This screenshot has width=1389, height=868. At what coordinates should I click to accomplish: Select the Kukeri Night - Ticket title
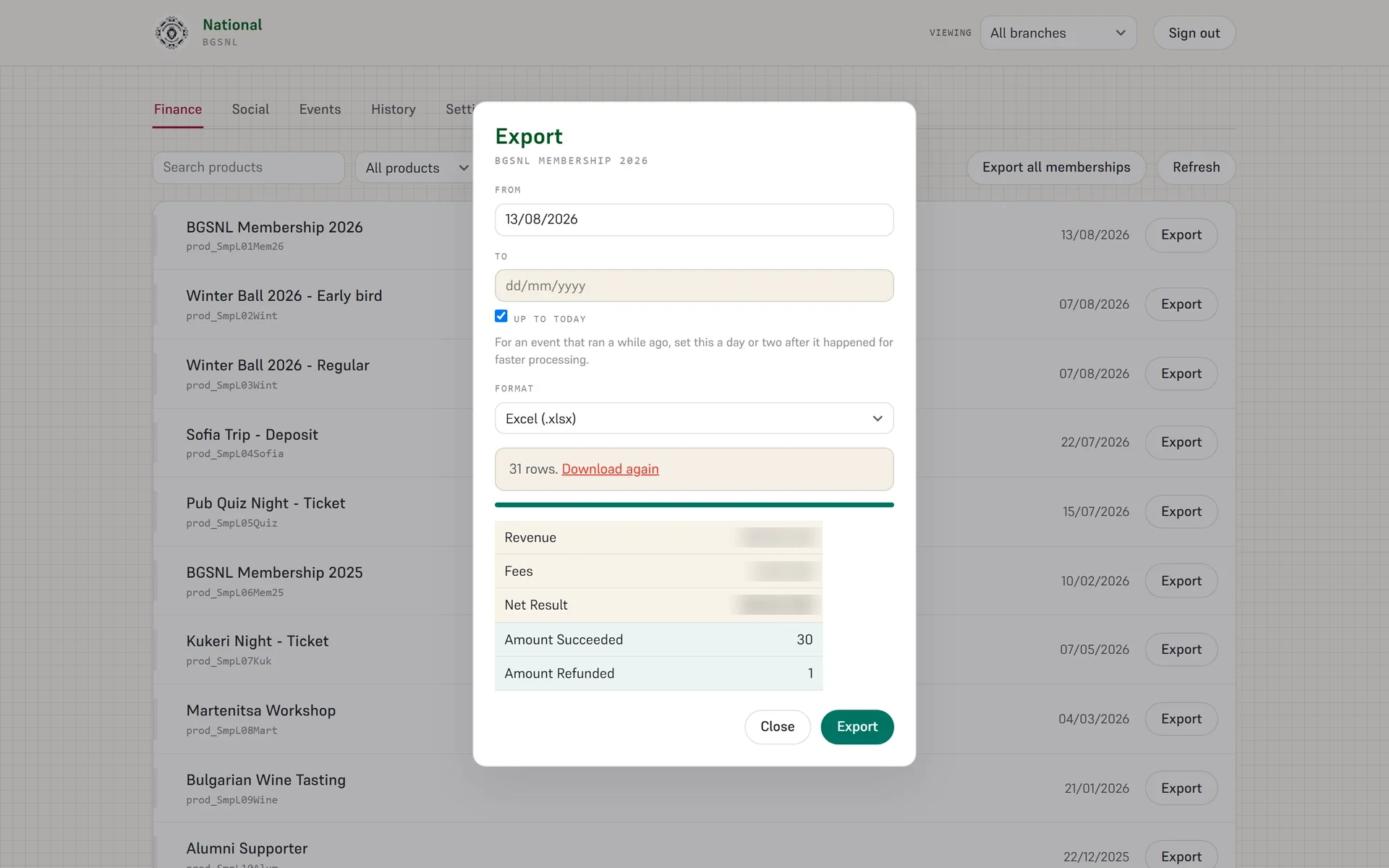(257, 642)
